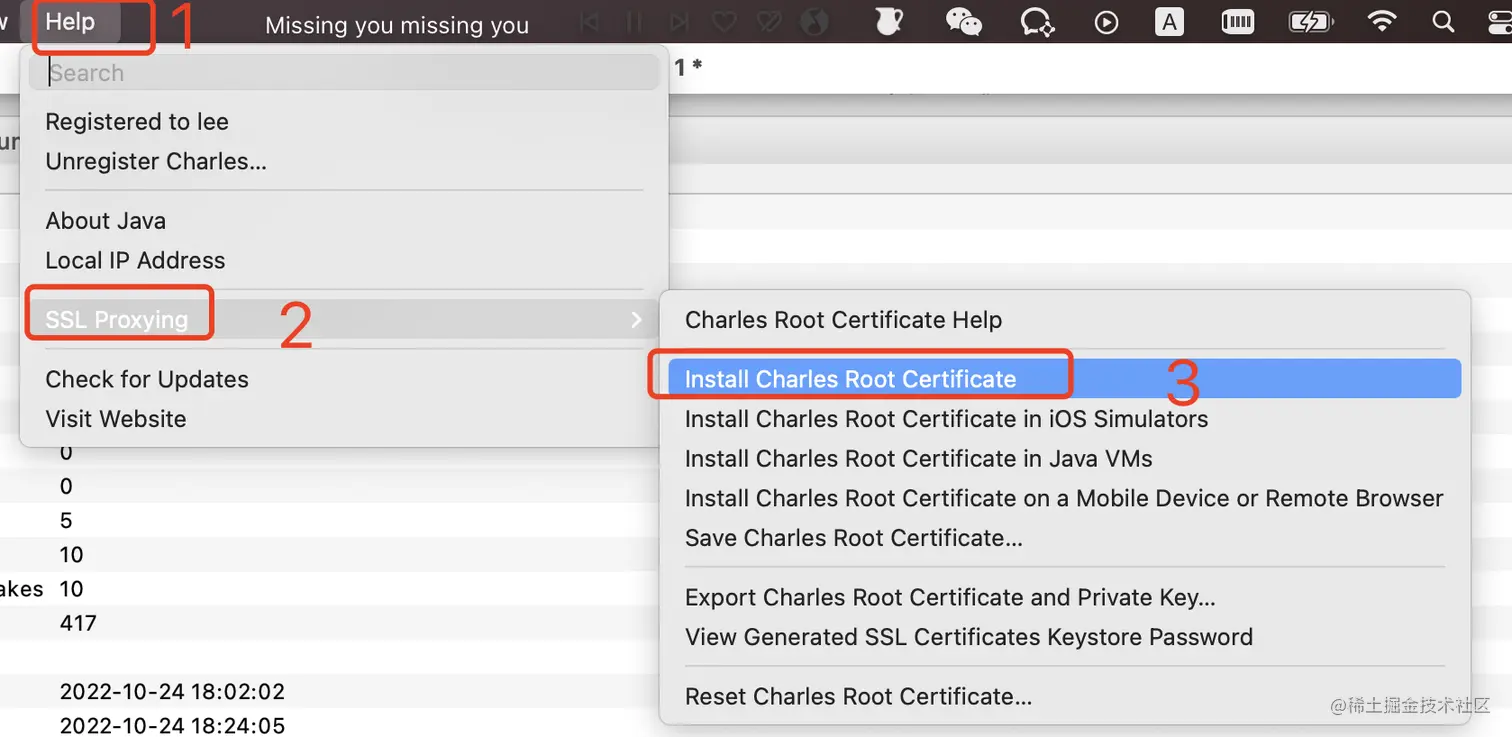1512x737 pixels.
Task: Like the current song with heart icon
Action: [x=724, y=22]
